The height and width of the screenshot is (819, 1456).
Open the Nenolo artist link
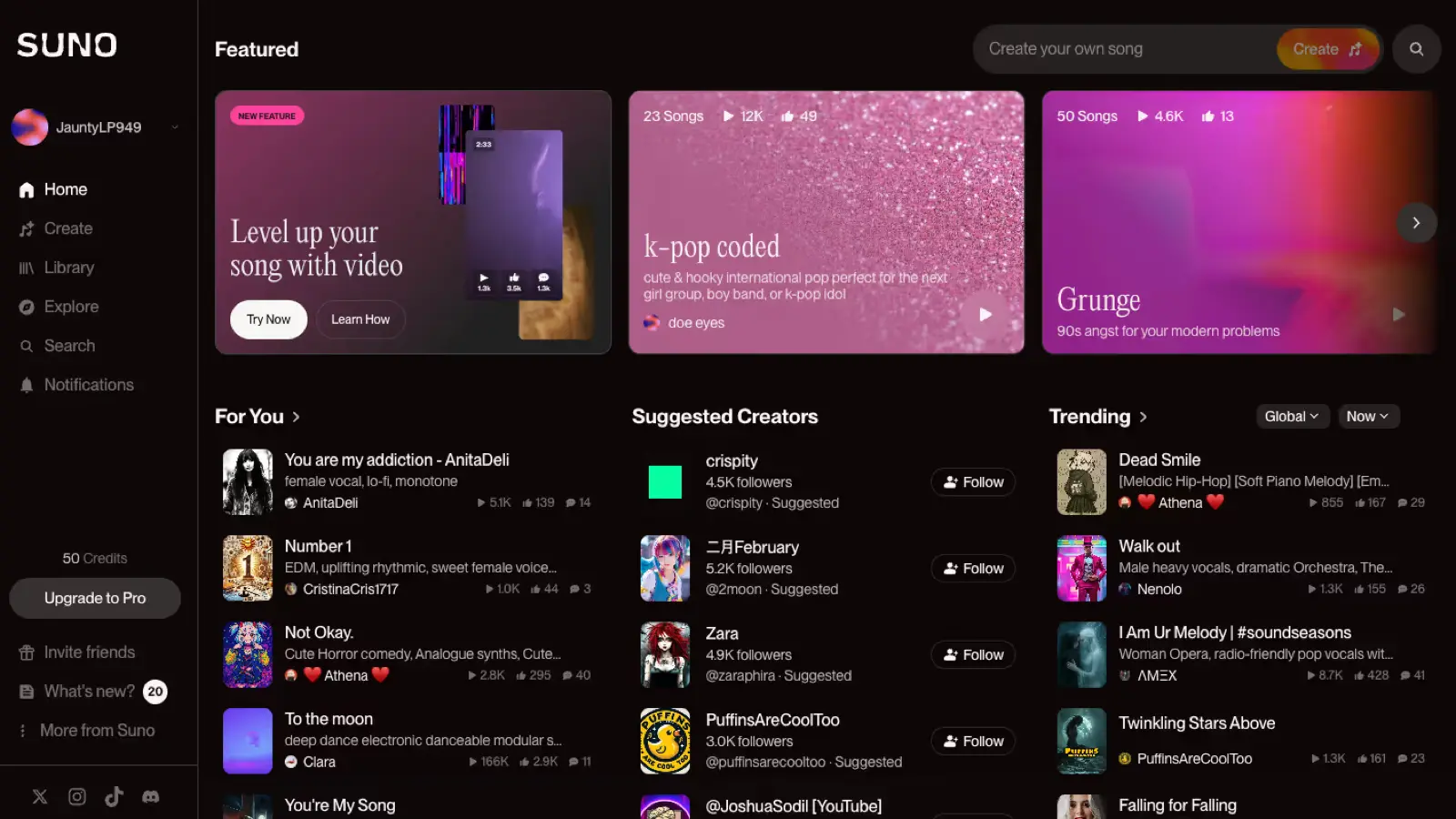coord(1159,590)
